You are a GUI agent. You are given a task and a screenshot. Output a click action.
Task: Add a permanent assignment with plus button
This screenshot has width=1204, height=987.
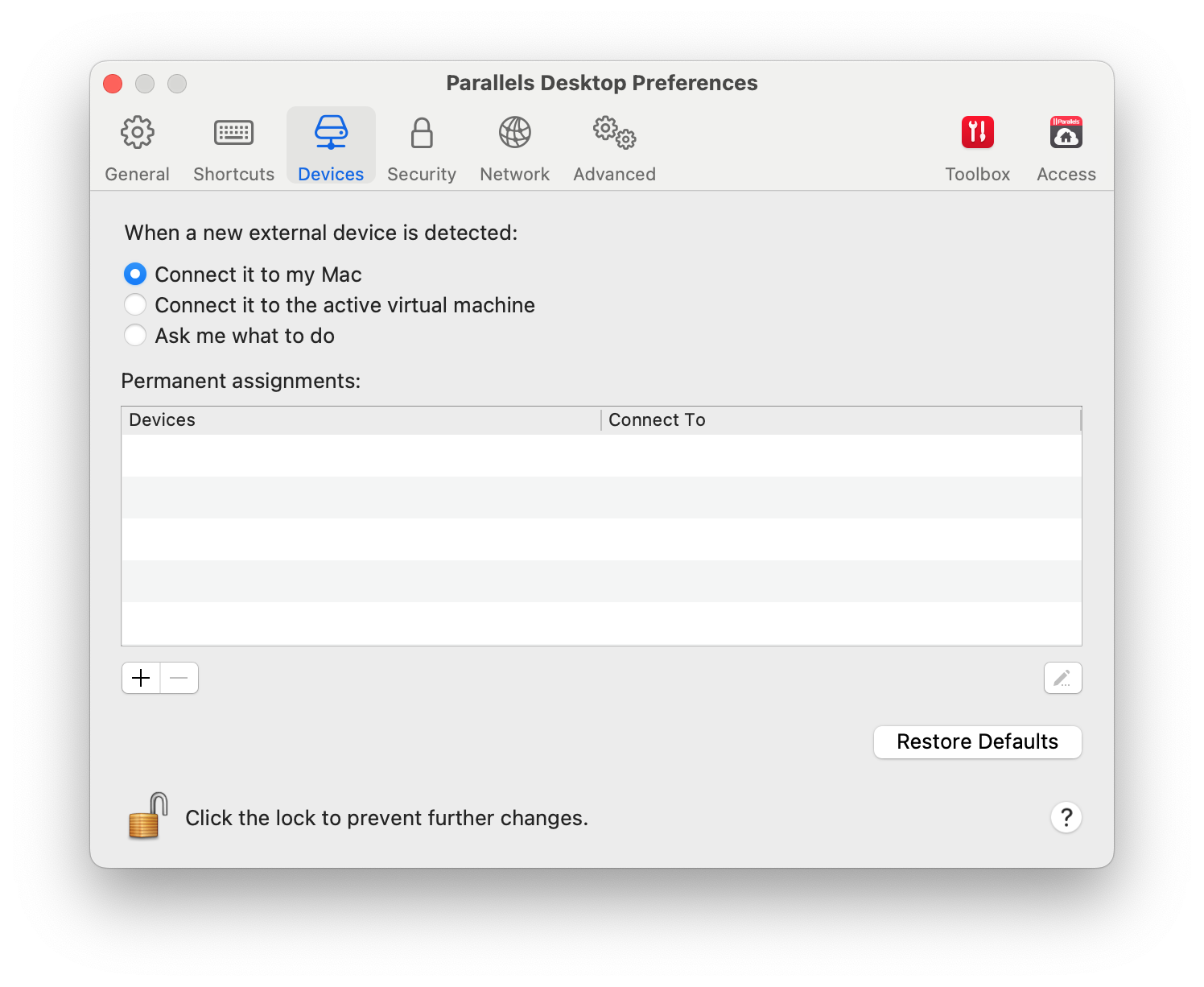141,678
